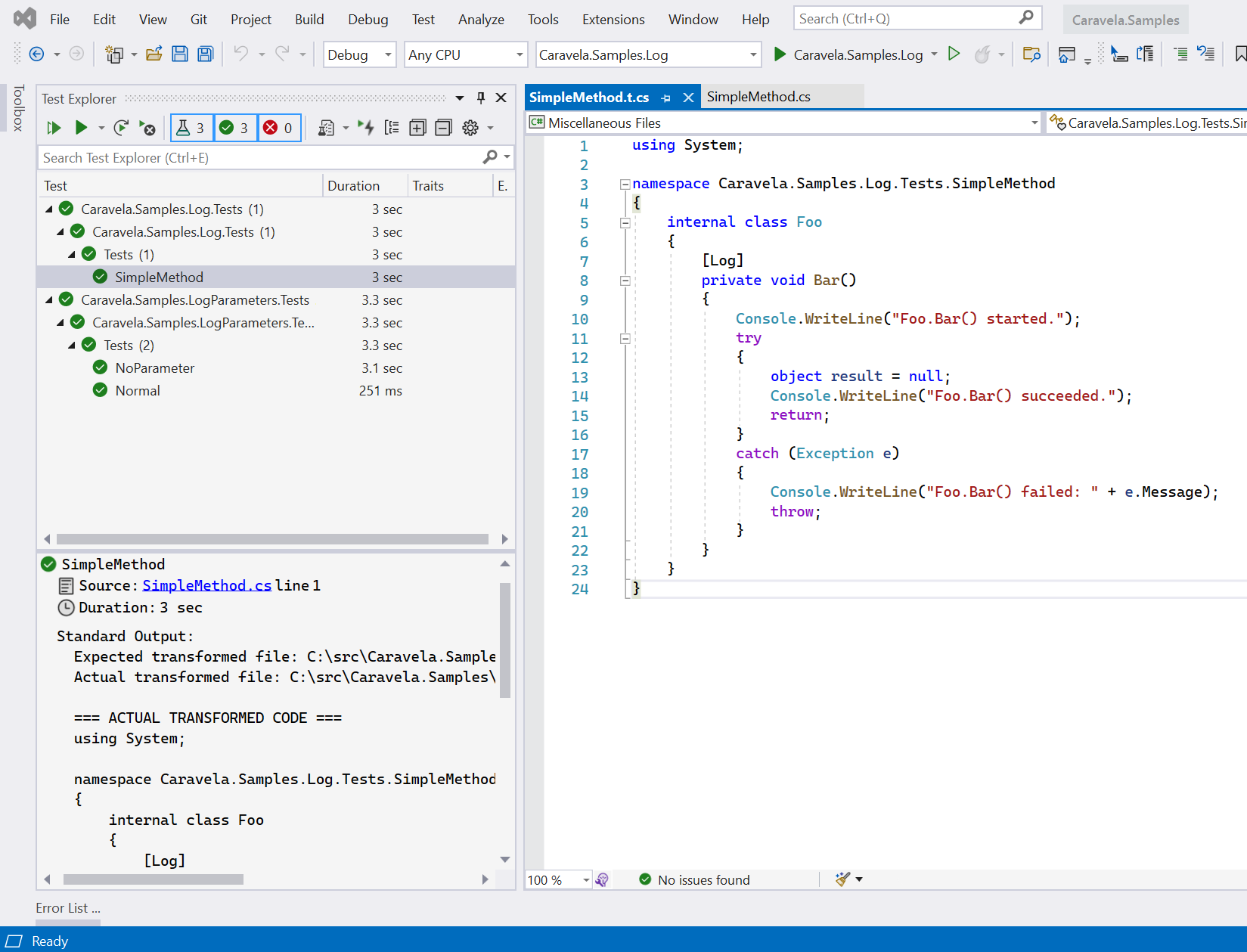Click Cancel test run icon

[x=147, y=129]
